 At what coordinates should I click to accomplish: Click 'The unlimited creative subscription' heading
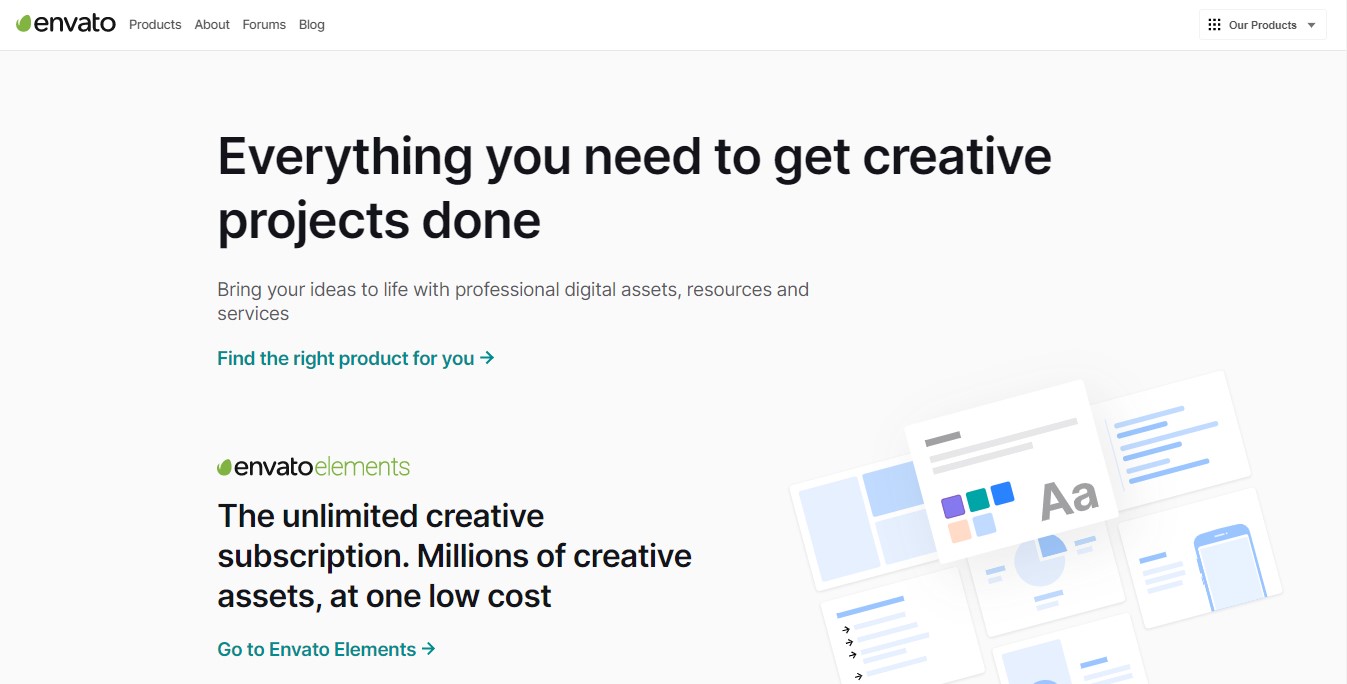(x=455, y=556)
